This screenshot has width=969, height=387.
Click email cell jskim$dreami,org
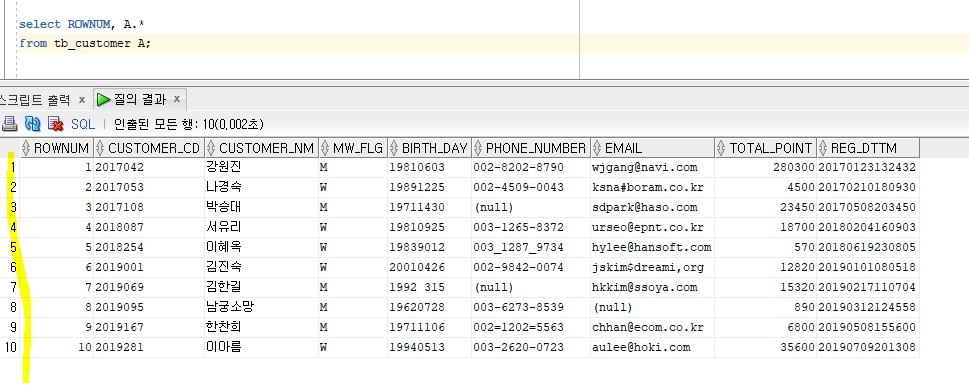point(653,267)
